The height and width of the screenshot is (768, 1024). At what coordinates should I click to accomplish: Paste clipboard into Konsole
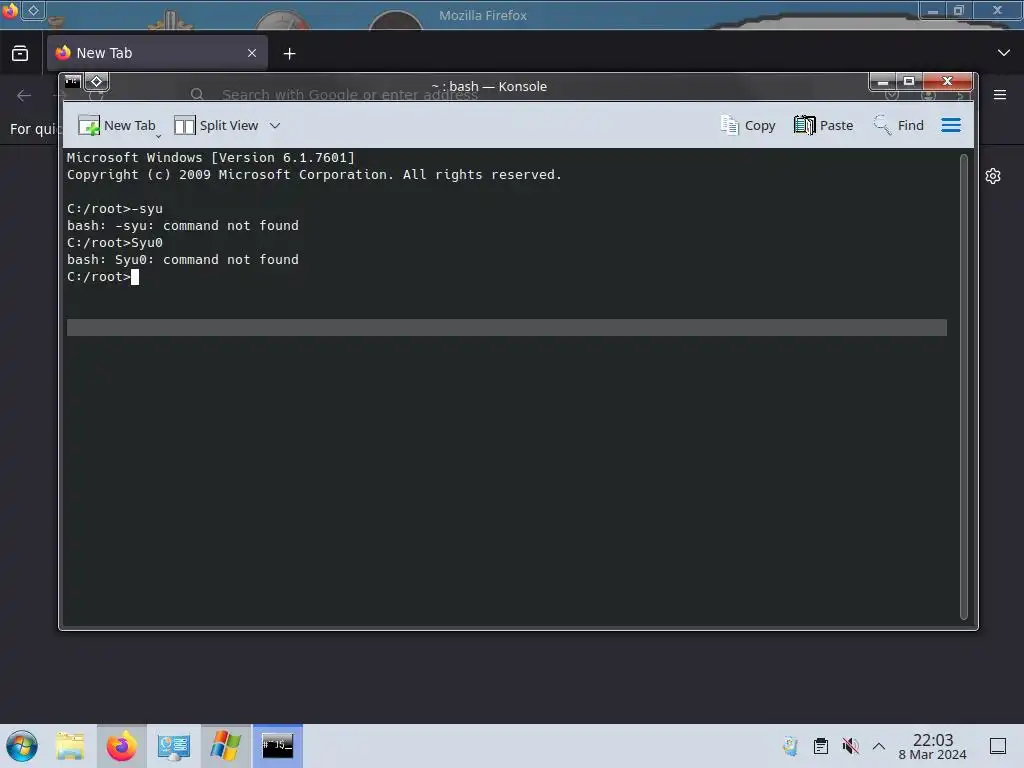coord(824,125)
